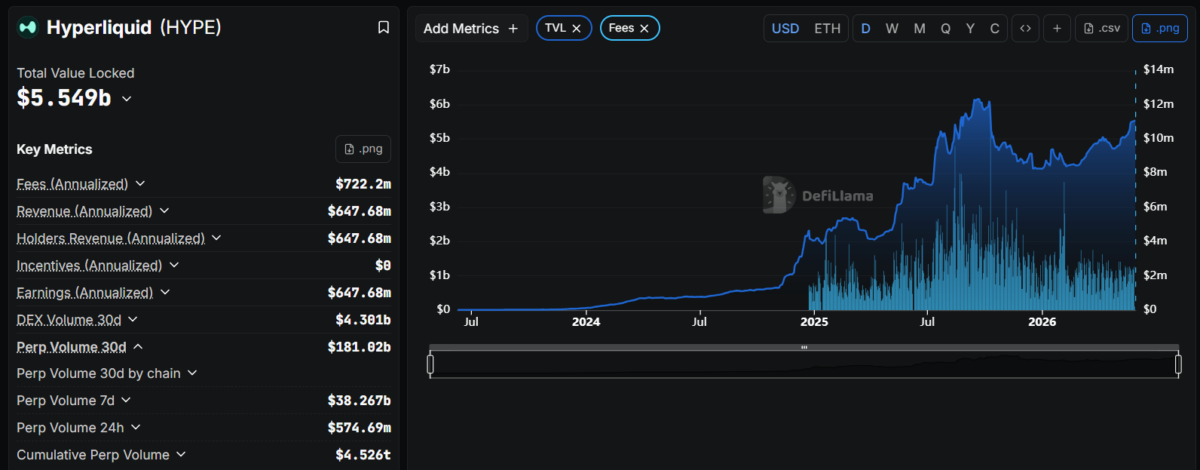Download the chart as .png
Screen dimensions: 1200x470
point(1159,29)
